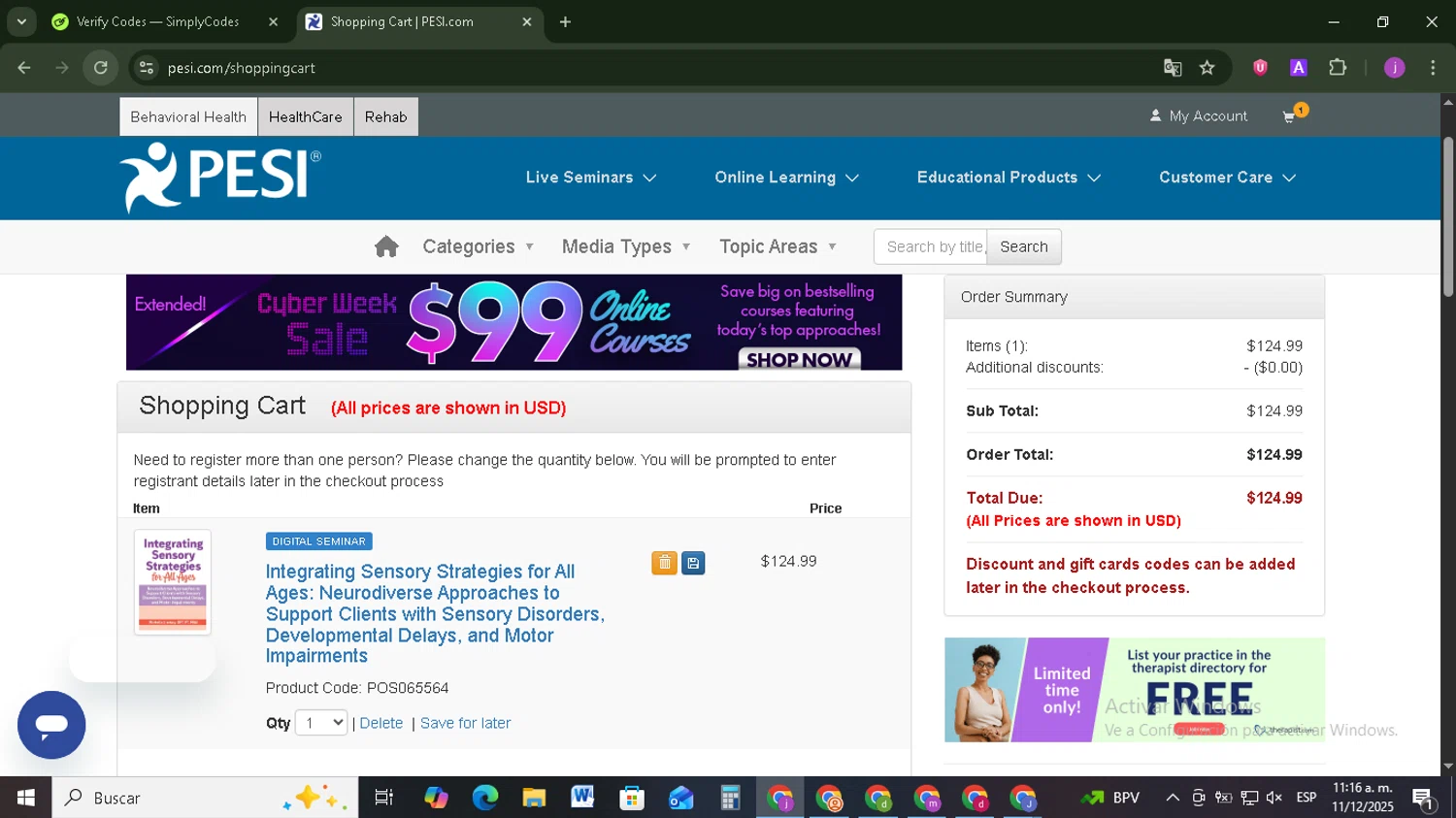View site information icon in address bar
The height and width of the screenshot is (818, 1456).
tap(147, 68)
